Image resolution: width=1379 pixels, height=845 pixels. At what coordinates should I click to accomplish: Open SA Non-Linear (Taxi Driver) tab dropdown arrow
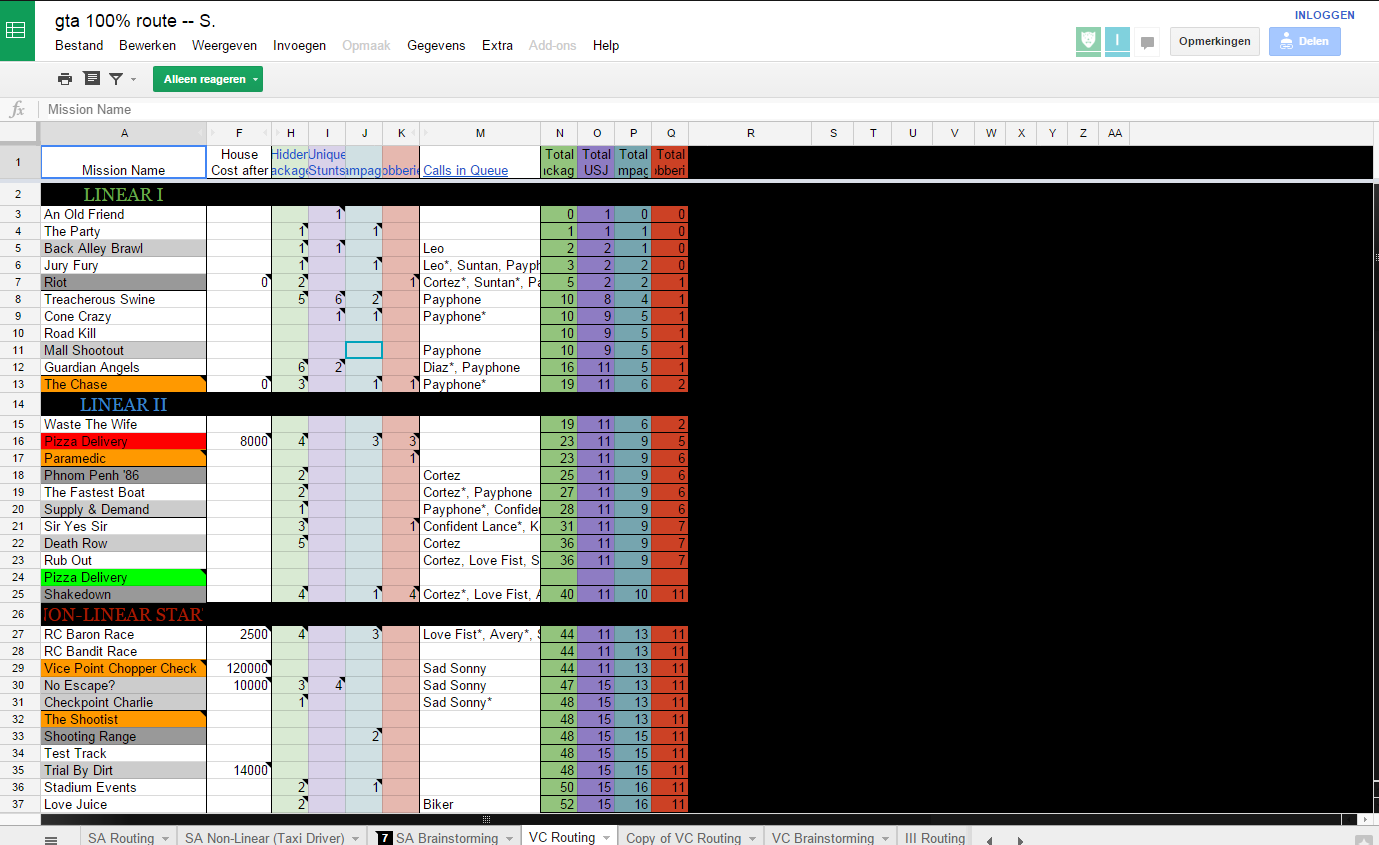point(357,838)
